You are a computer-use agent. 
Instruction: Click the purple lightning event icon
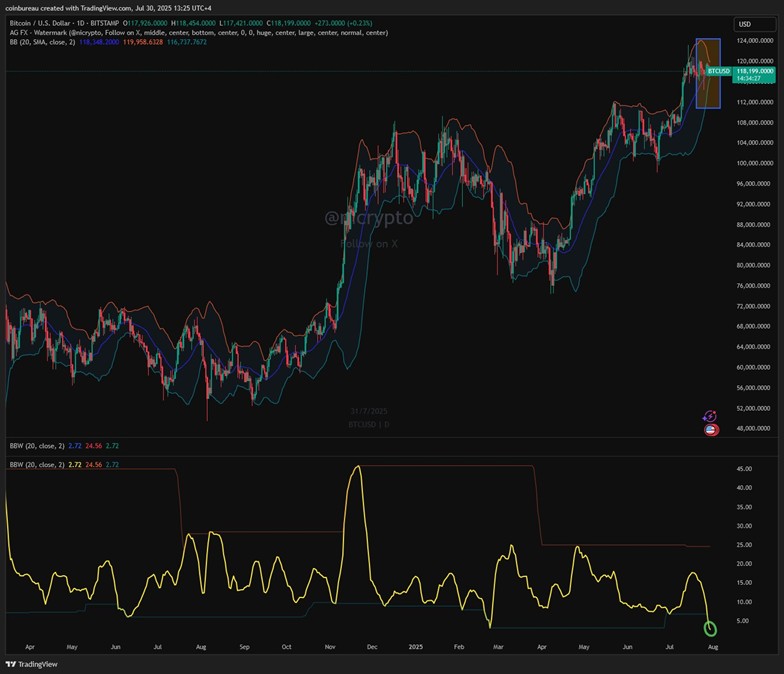(710, 416)
